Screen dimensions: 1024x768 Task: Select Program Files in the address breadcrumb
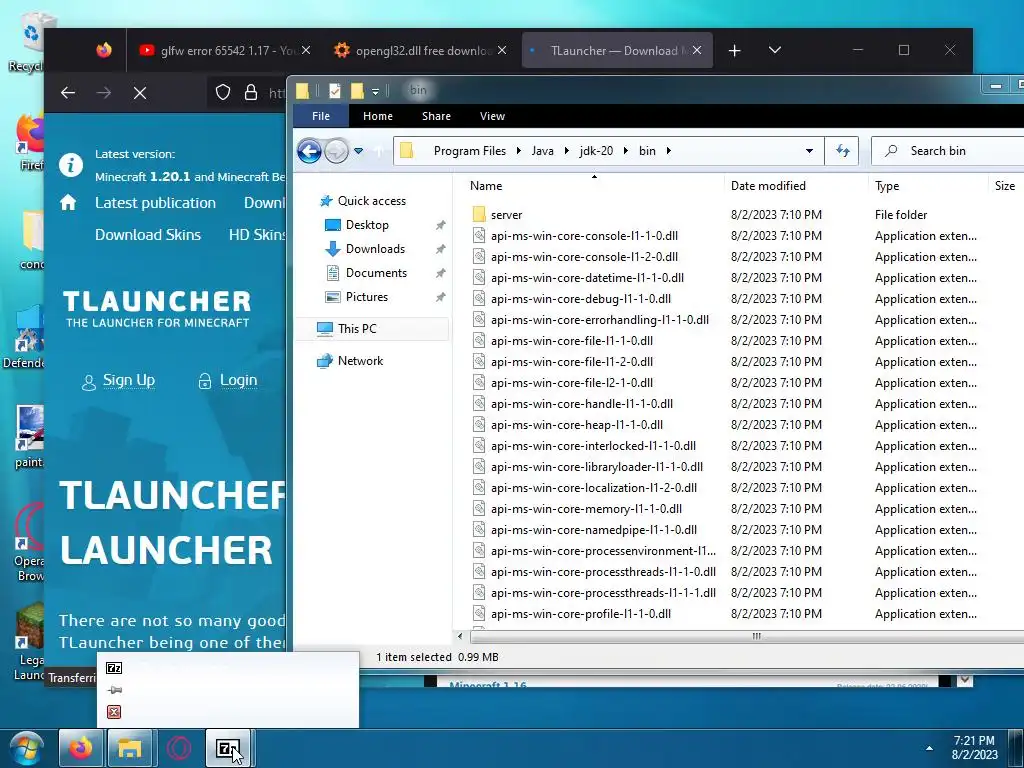470,151
